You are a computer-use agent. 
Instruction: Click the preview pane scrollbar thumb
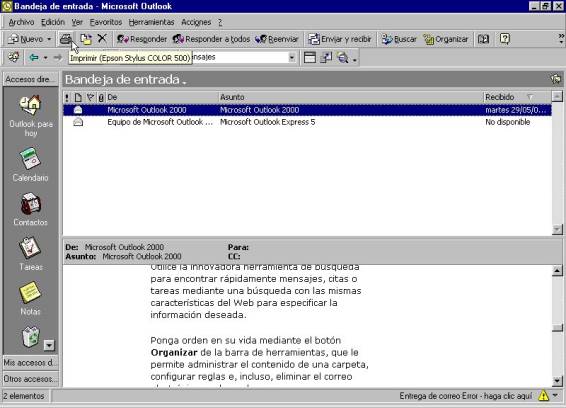pos(557,327)
